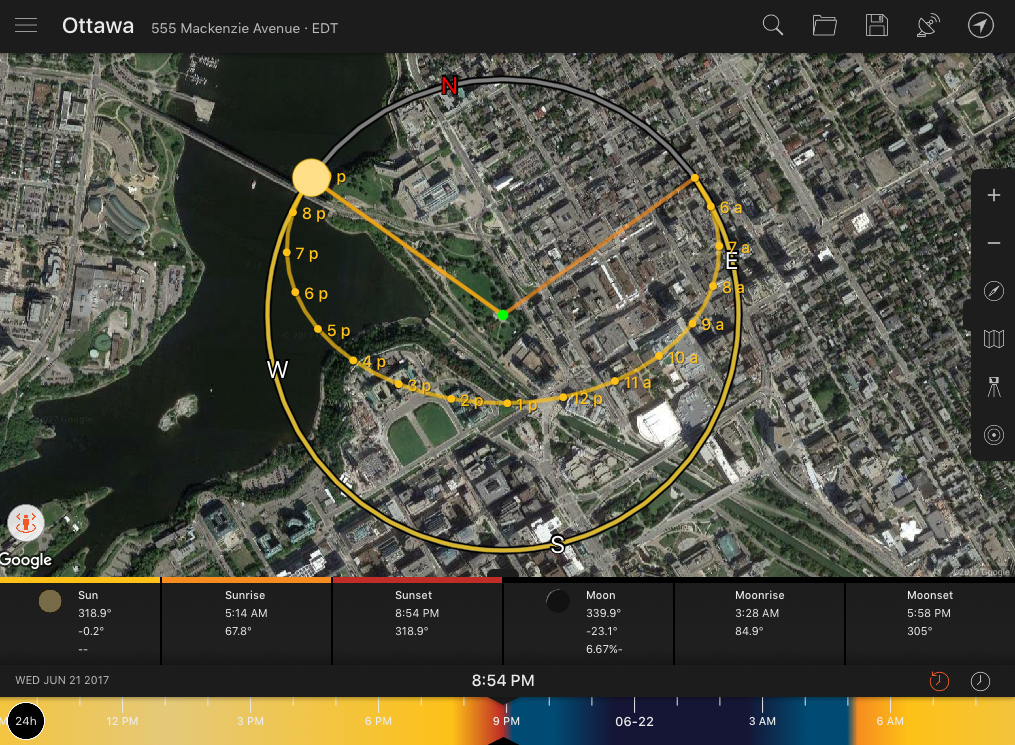Click the satellite dish icon
1015x745 pixels.
(928, 26)
